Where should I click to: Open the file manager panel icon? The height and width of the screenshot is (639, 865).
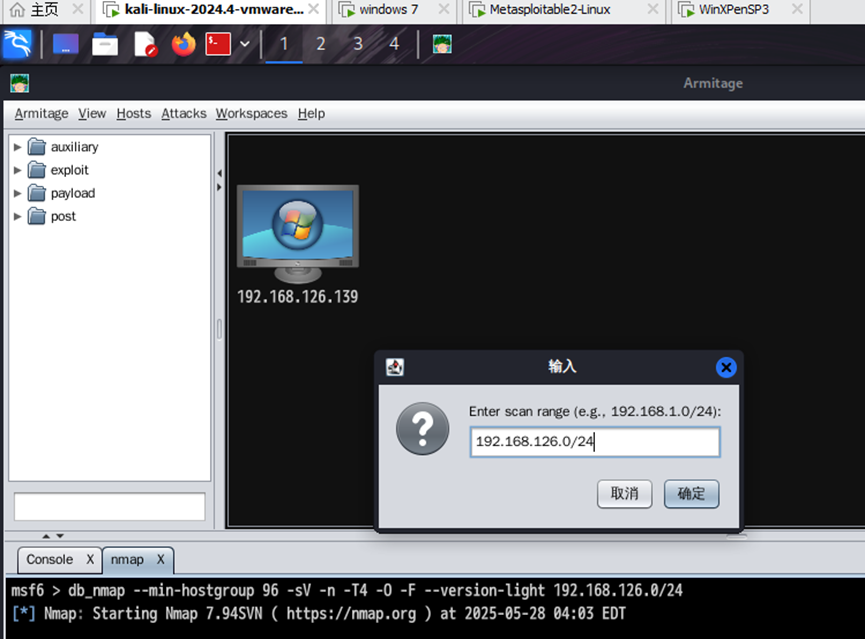105,44
